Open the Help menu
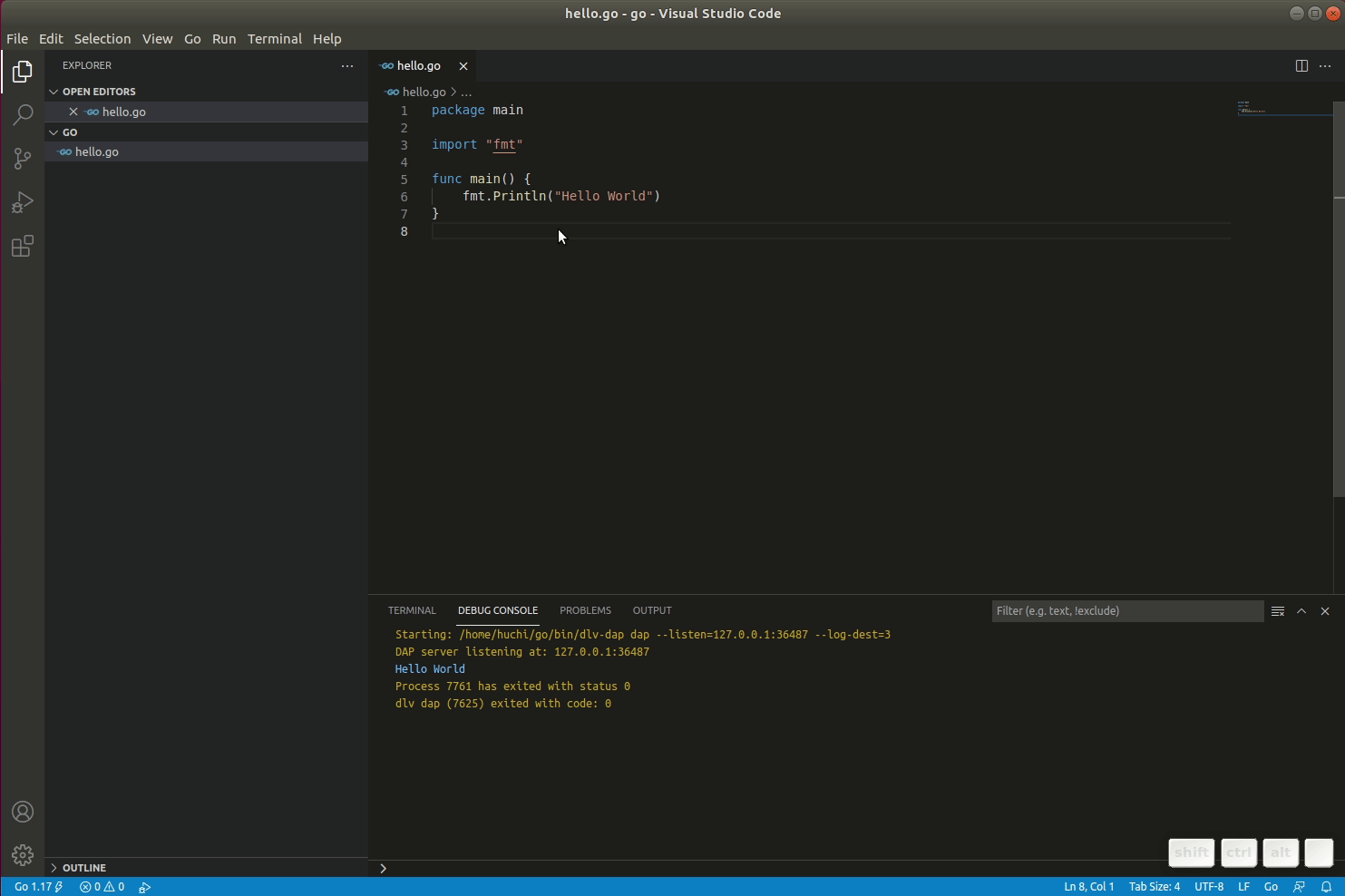 click(x=327, y=39)
